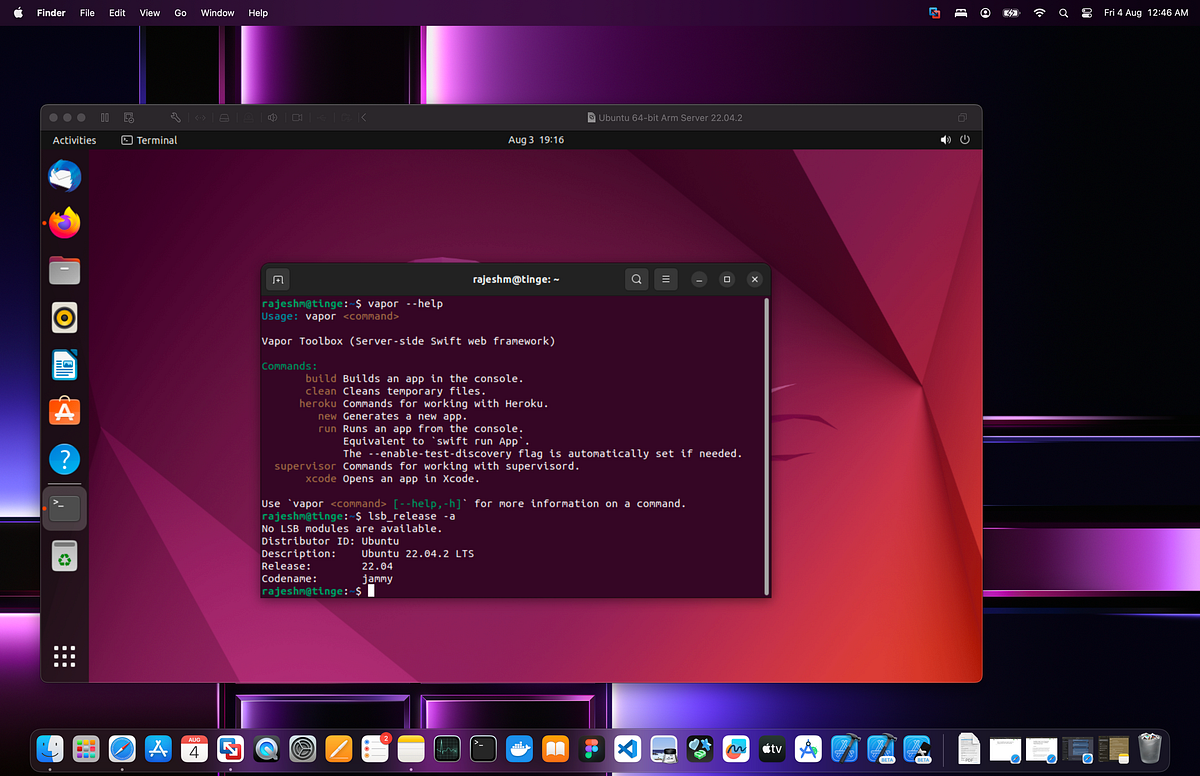Collapse the VM toolbar with the chevron
The width and height of the screenshot is (1200, 776).
(x=363, y=117)
